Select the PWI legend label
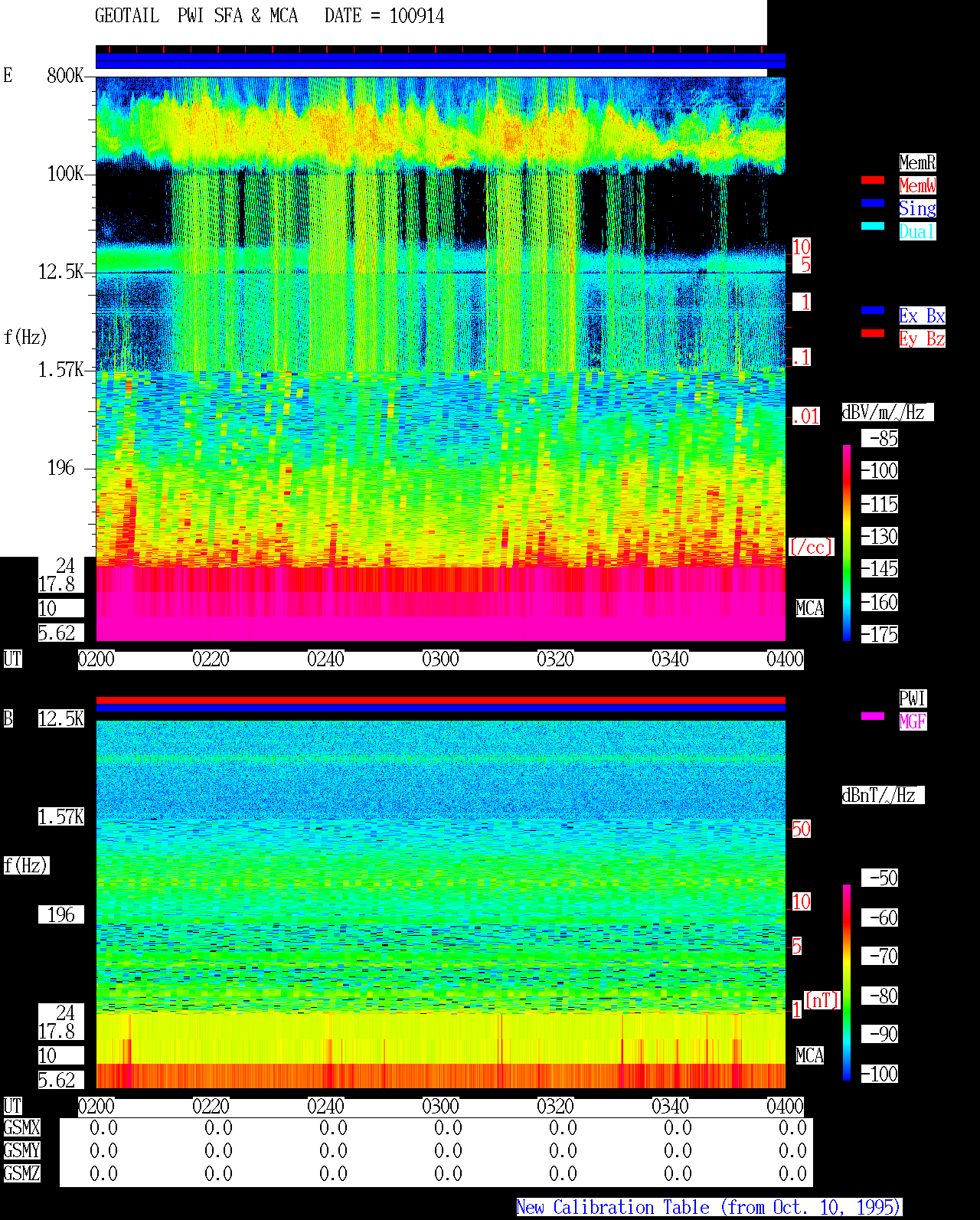 pos(913,698)
